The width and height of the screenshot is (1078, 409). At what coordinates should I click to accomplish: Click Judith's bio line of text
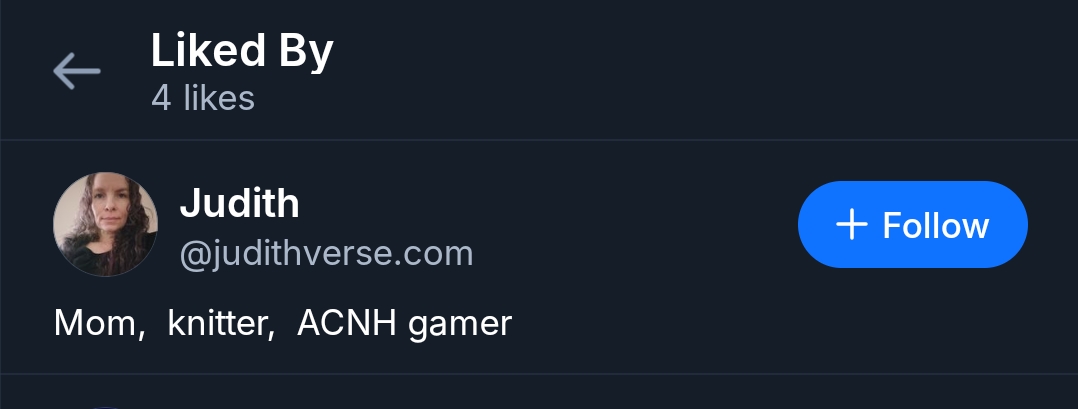click(282, 323)
